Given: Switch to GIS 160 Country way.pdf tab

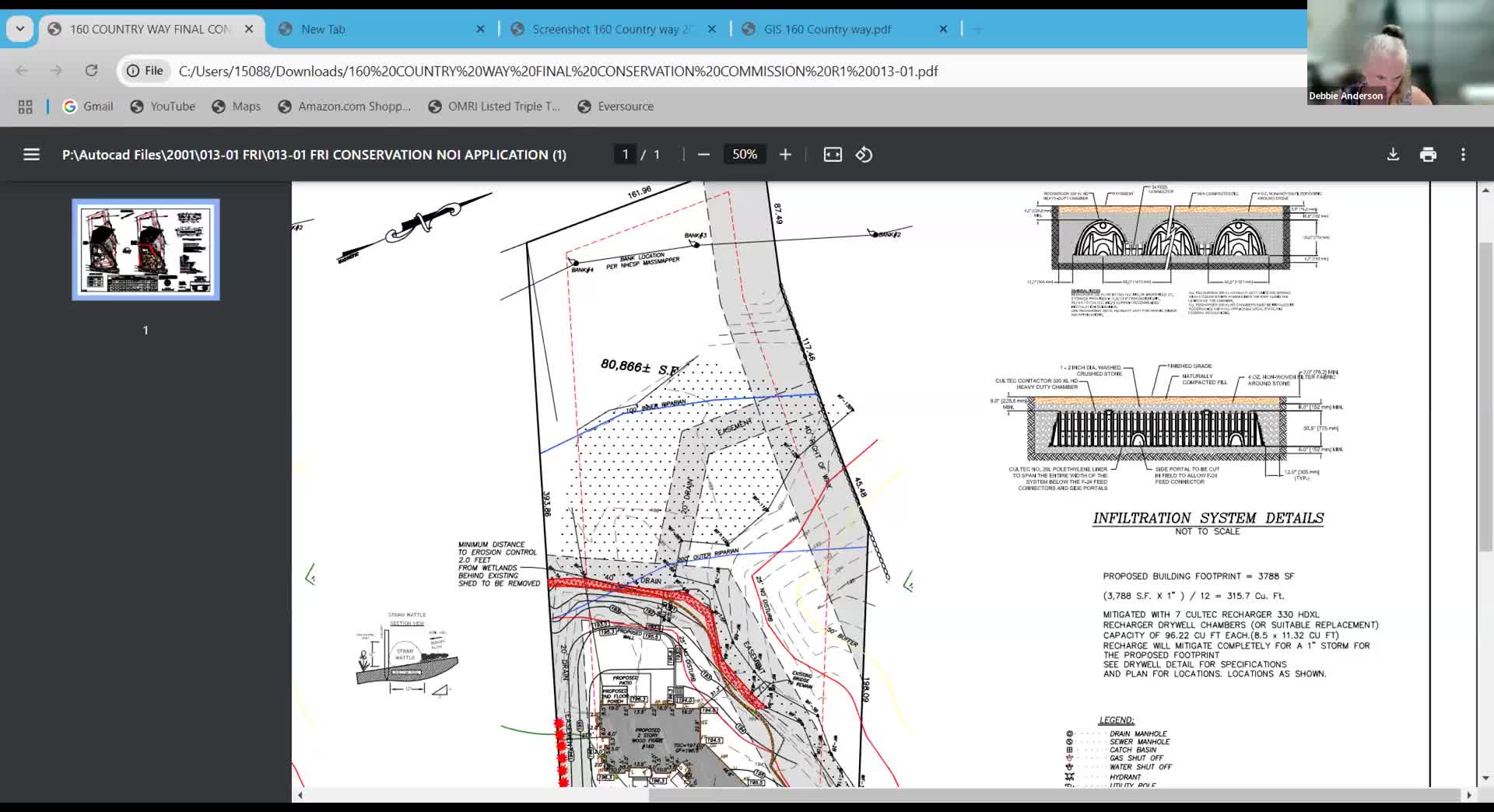Looking at the screenshot, I should pos(827,29).
